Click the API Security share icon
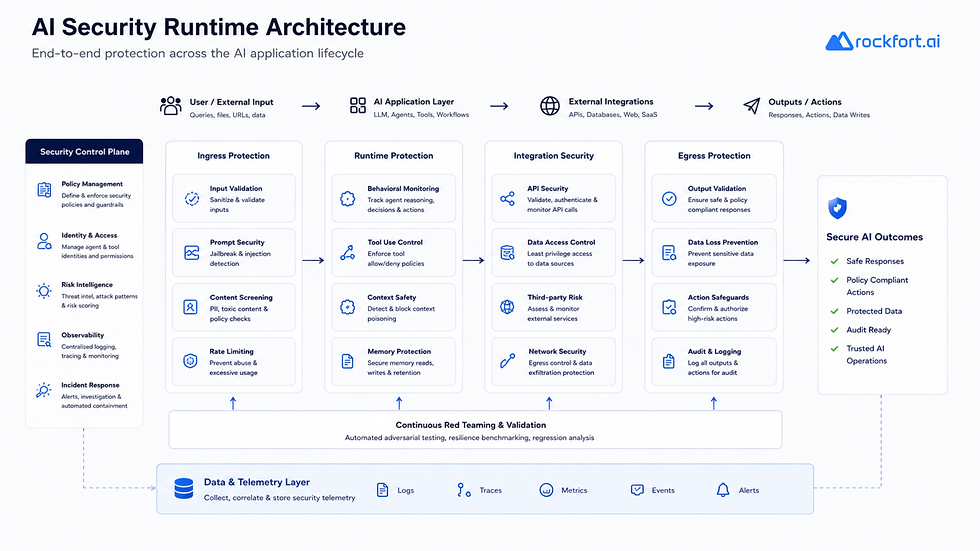This screenshot has width=980, height=551. pos(508,199)
